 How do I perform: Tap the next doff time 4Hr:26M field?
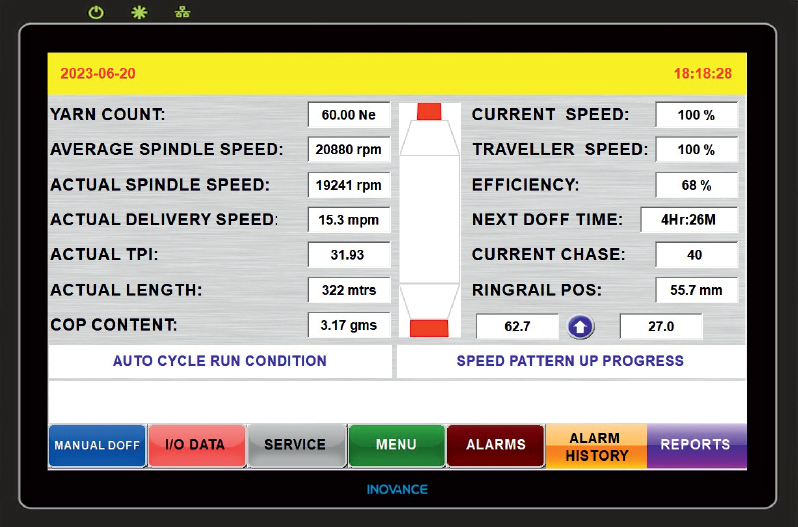click(x=689, y=220)
